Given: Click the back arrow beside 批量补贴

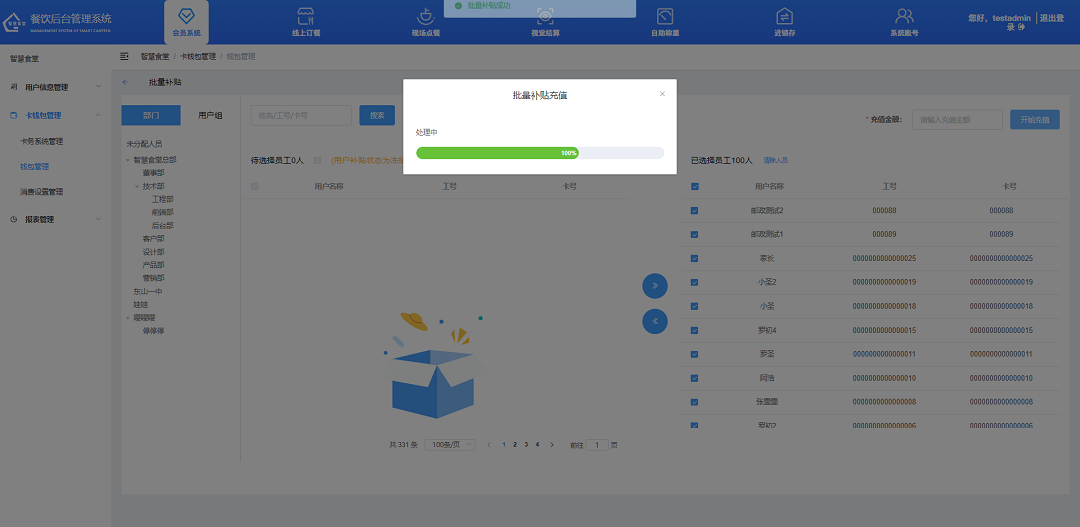Looking at the screenshot, I should point(125,82).
